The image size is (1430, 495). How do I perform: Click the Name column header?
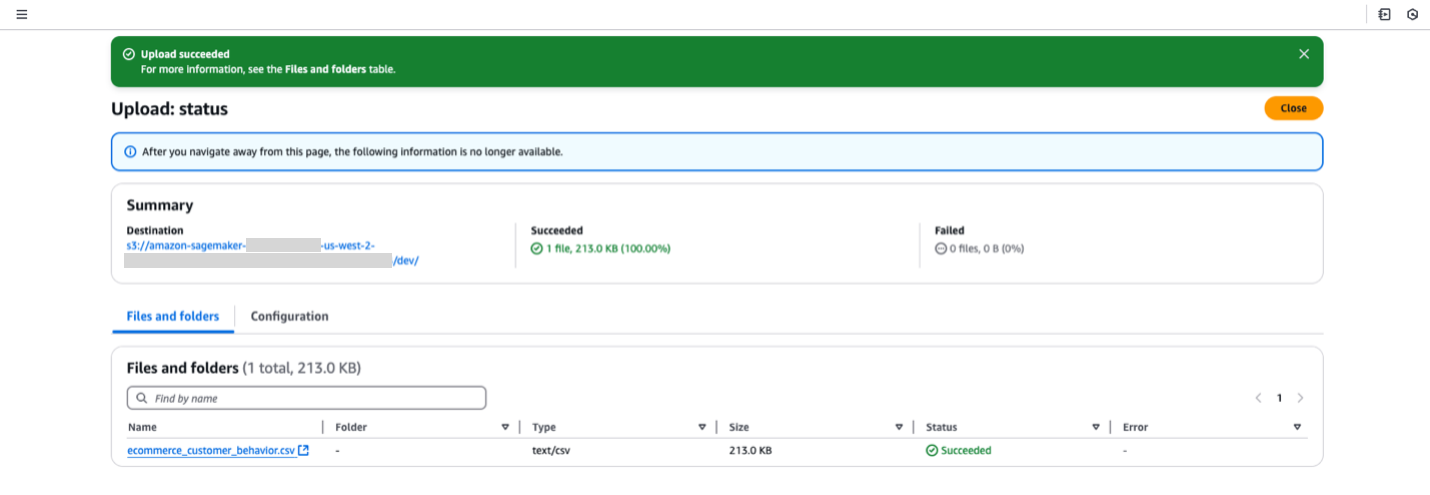143,427
